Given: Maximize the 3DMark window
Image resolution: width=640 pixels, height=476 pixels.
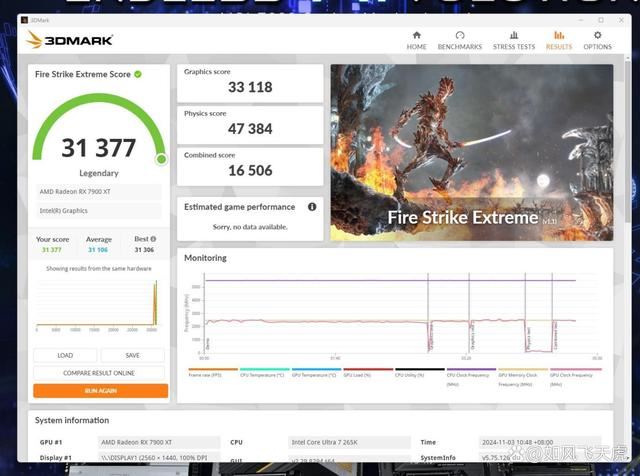Looking at the screenshot, I should (601, 20).
